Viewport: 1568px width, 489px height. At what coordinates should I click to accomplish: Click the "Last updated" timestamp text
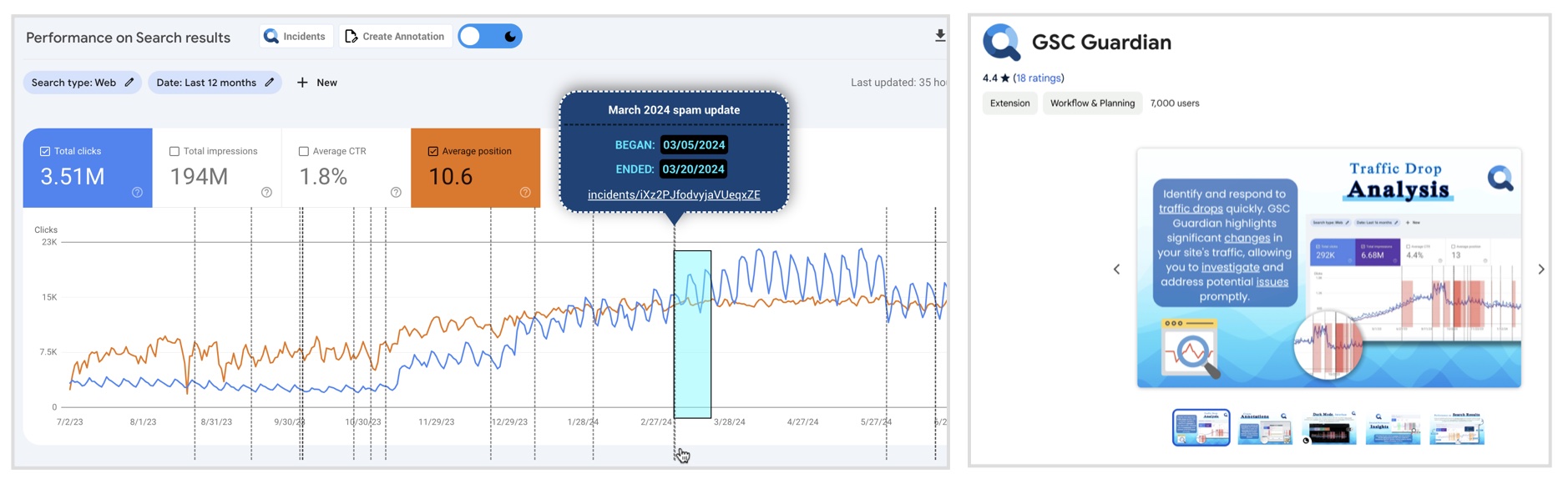[898, 83]
